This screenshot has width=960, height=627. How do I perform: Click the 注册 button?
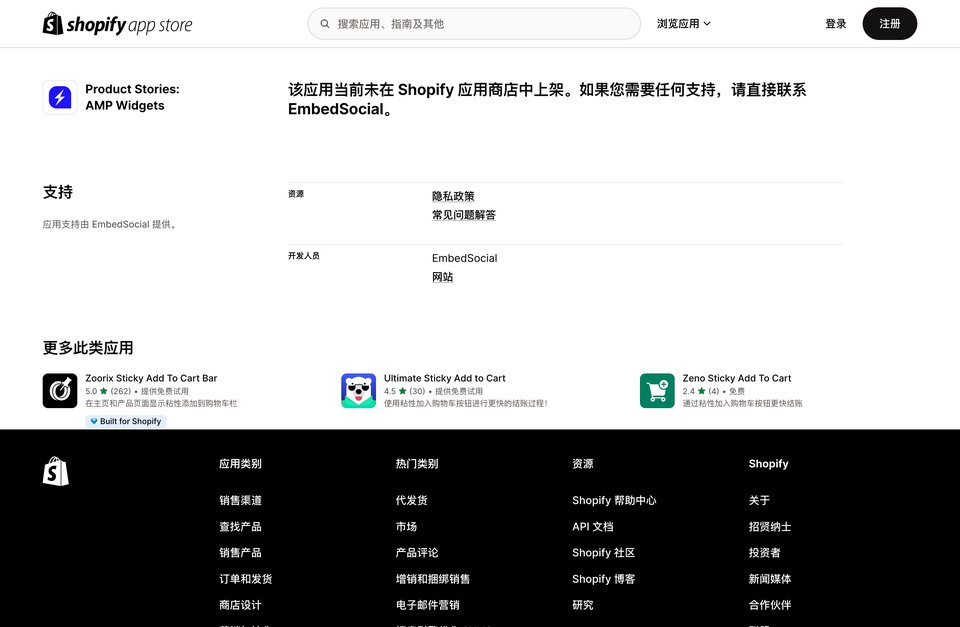click(890, 24)
